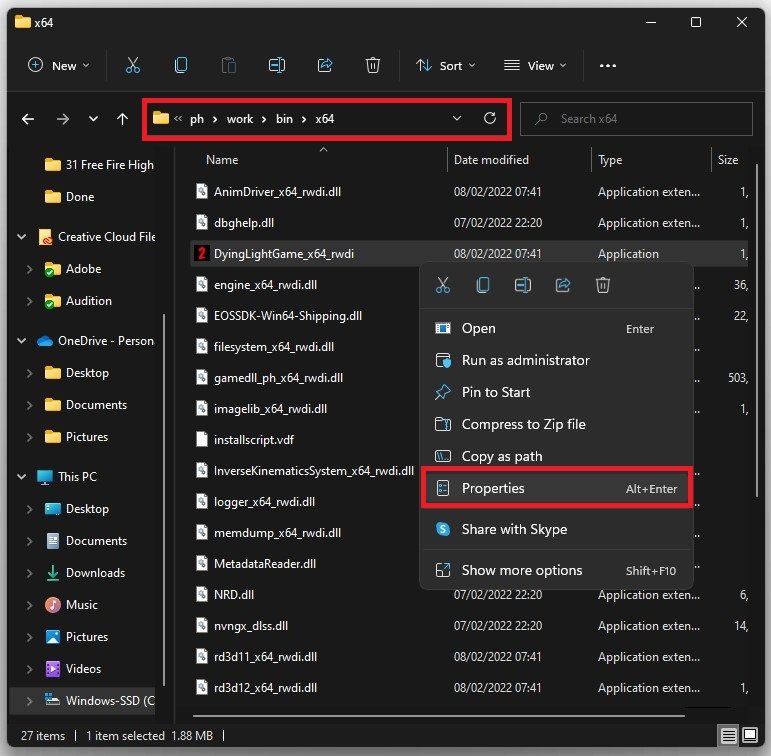Click the DyingLightGame_x64_rwdi application icon
Viewport: 771px width, 756px height.
[201, 253]
